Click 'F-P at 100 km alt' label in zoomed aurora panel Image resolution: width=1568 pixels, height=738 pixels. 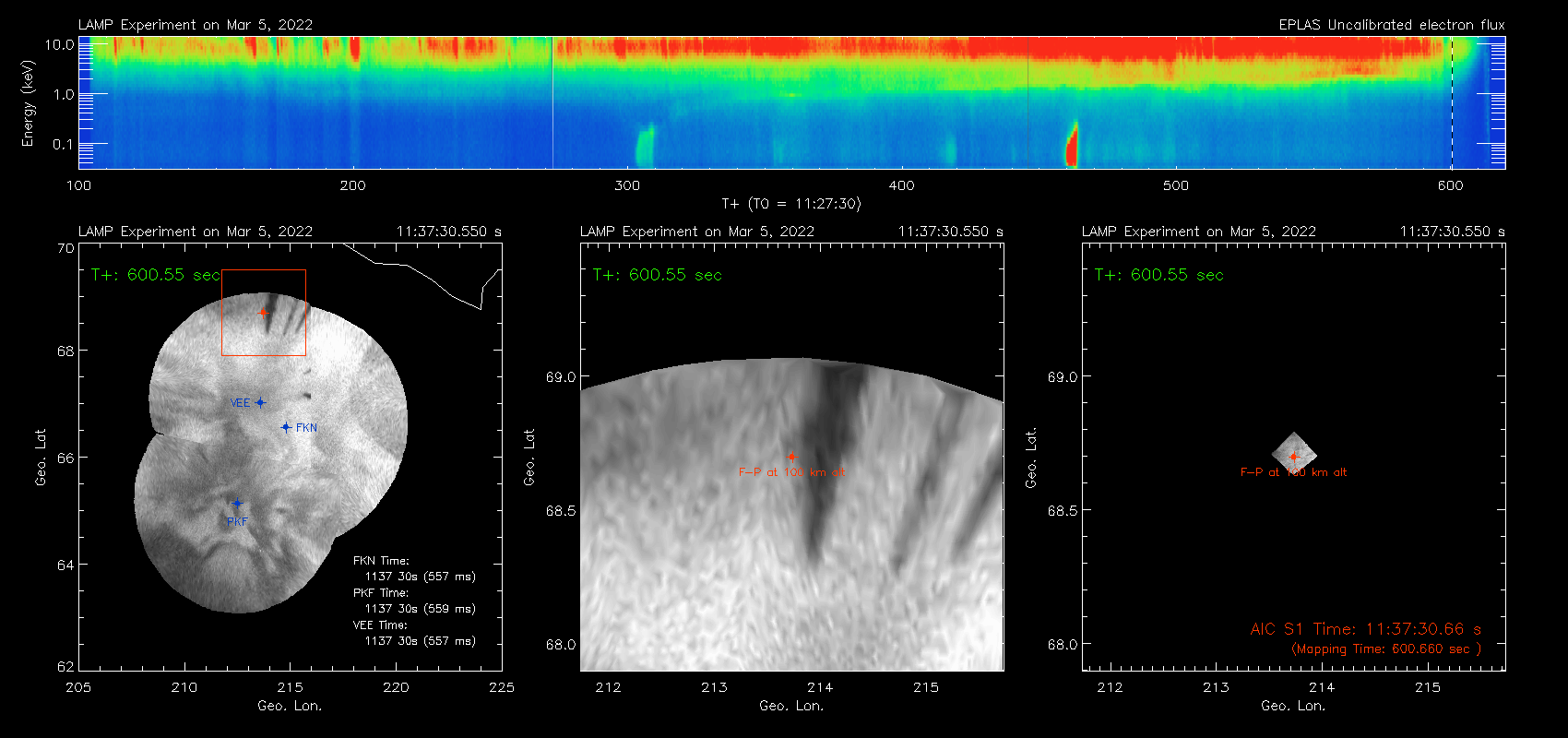point(791,472)
